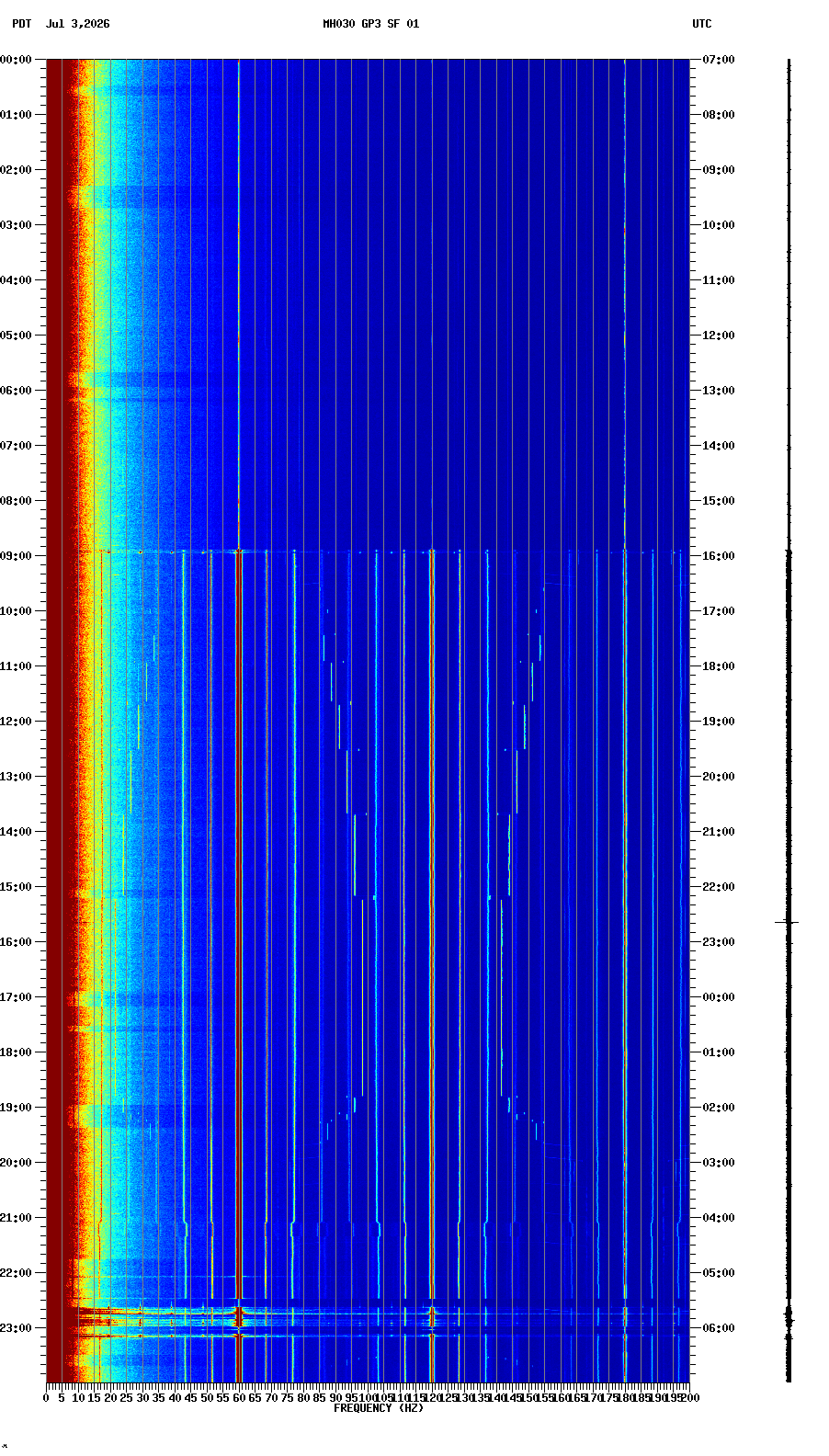Image resolution: width=829 pixels, height=1456 pixels.
Task: Click the 19:00 label on the UTC axis
Action: pos(719,722)
